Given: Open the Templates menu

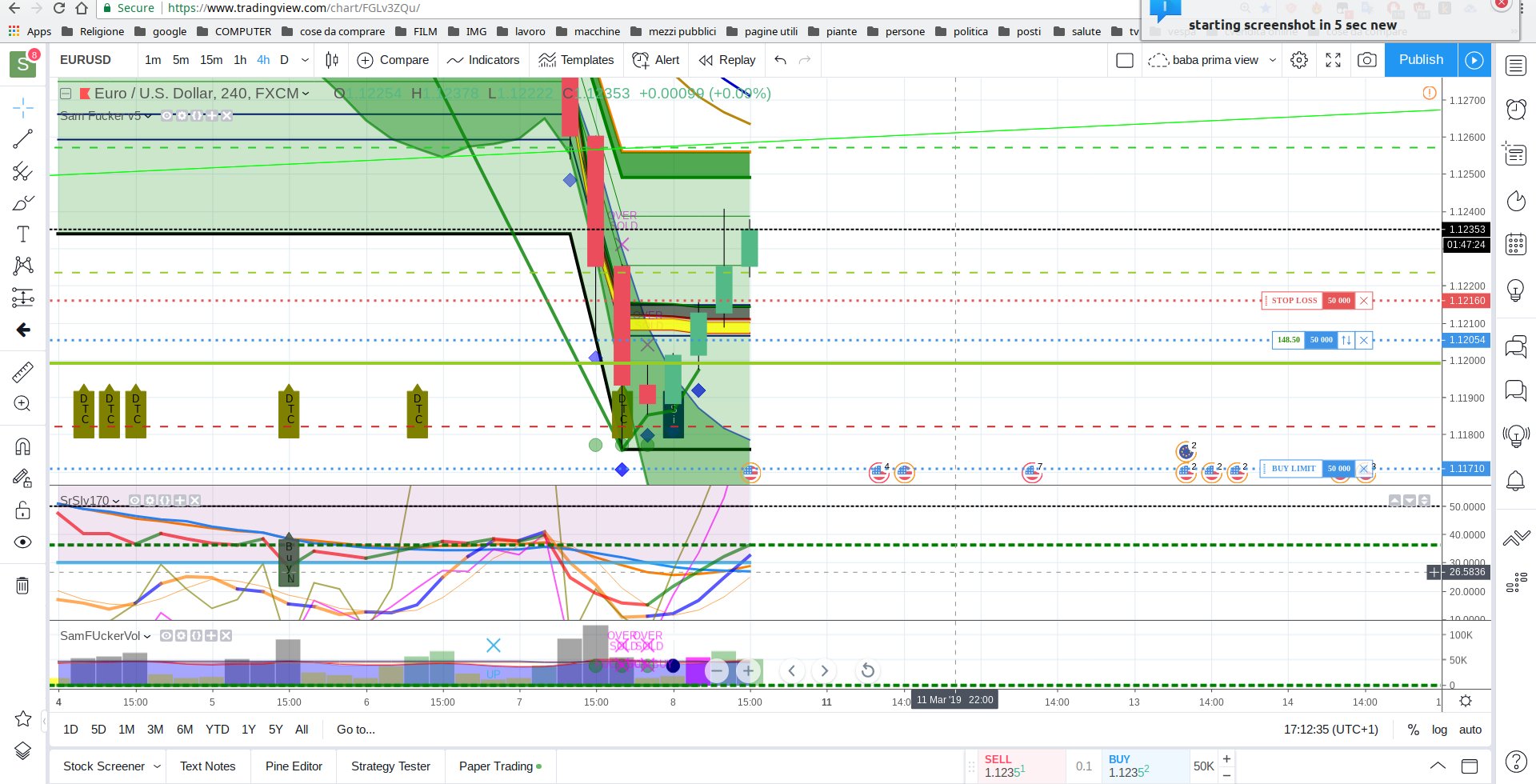Looking at the screenshot, I should (577, 60).
